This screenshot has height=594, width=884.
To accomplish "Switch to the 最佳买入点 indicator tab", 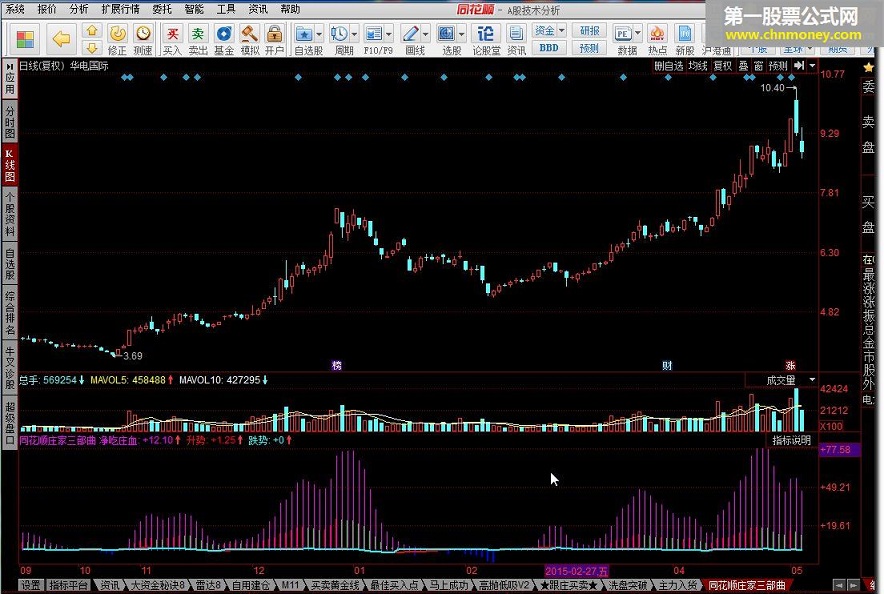I will (394, 586).
